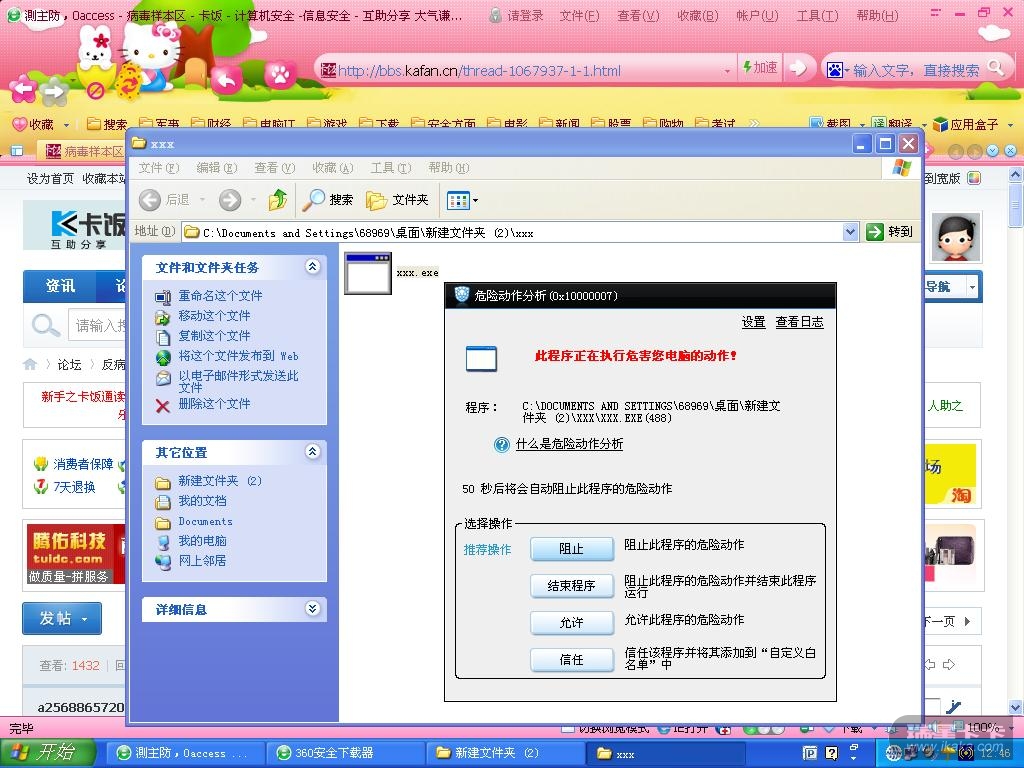The image size is (1024, 768).
Task: Open Settings (设置) link in danger dialog
Action: pos(754,322)
